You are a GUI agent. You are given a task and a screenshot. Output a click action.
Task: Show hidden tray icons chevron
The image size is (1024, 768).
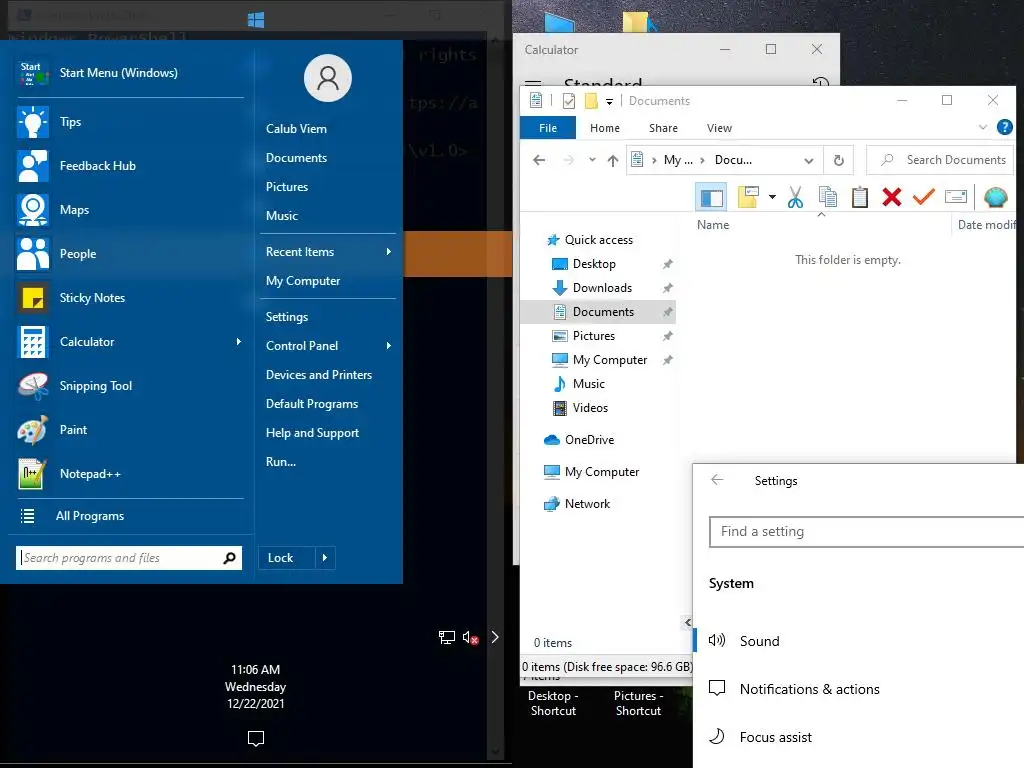click(x=495, y=637)
